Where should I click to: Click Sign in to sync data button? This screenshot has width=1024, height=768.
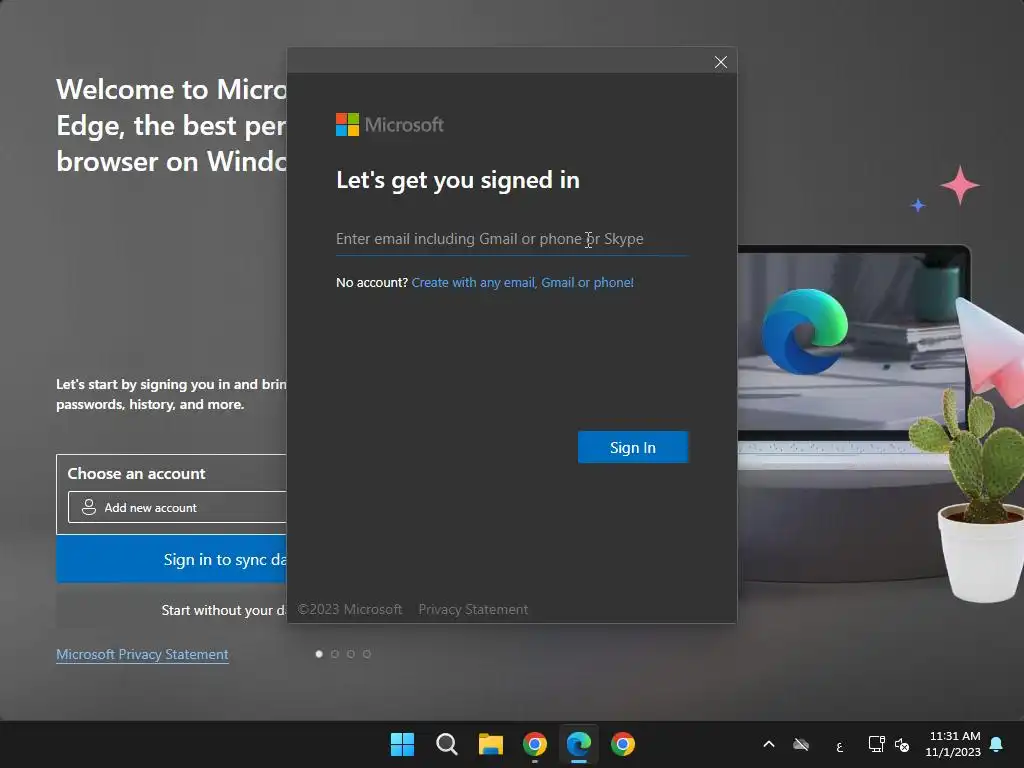(171, 560)
